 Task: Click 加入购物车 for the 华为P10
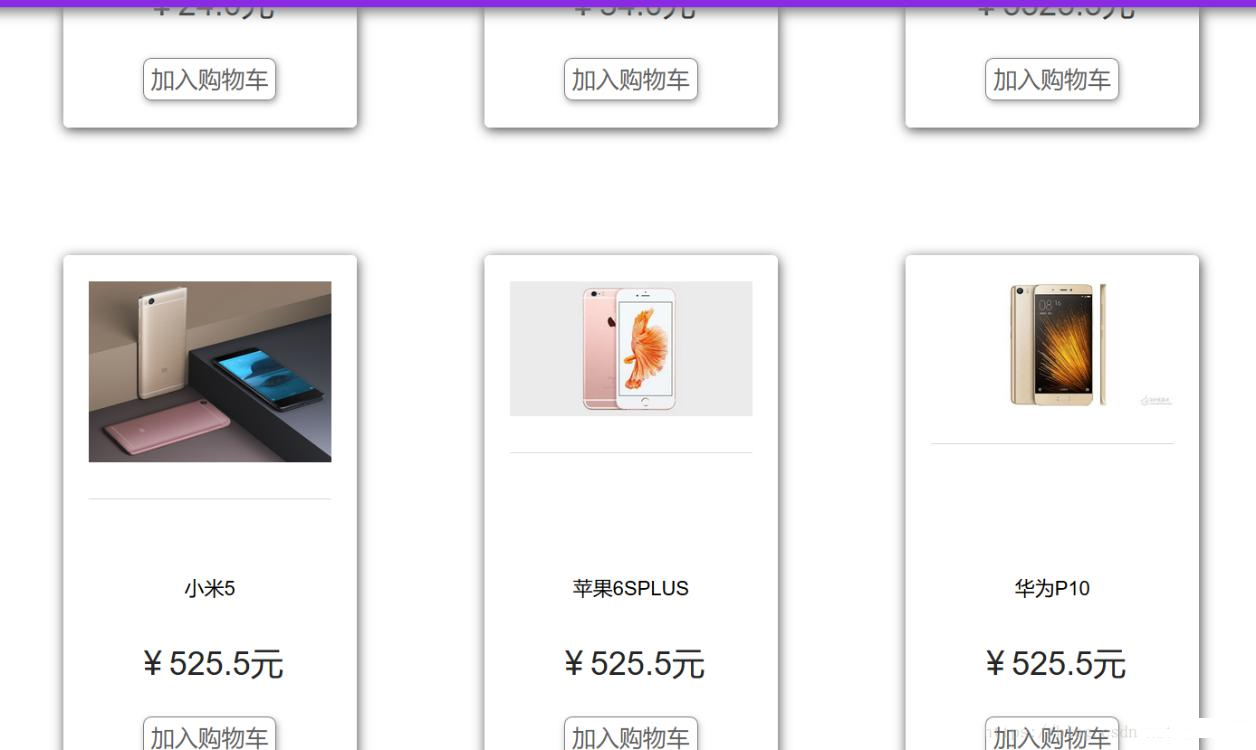click(x=1052, y=736)
